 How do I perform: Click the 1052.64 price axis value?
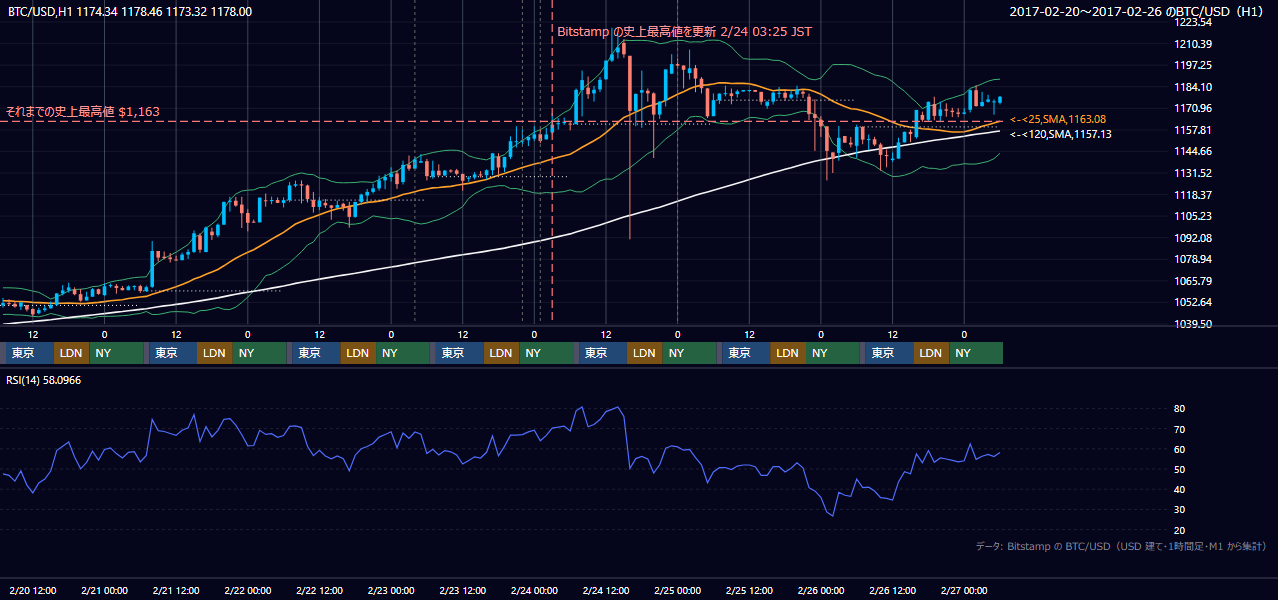point(1192,302)
